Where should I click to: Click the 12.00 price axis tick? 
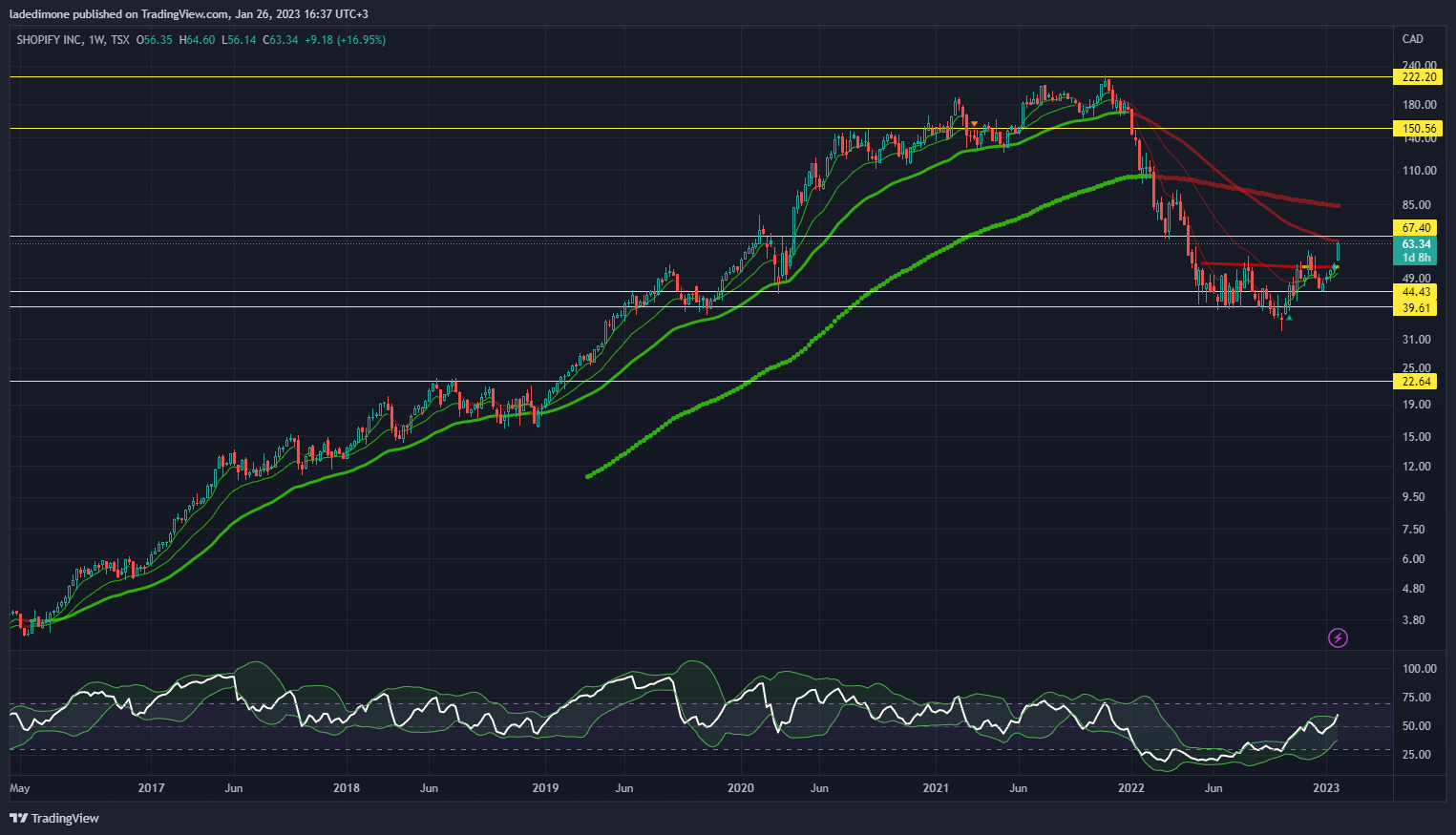pos(1416,467)
